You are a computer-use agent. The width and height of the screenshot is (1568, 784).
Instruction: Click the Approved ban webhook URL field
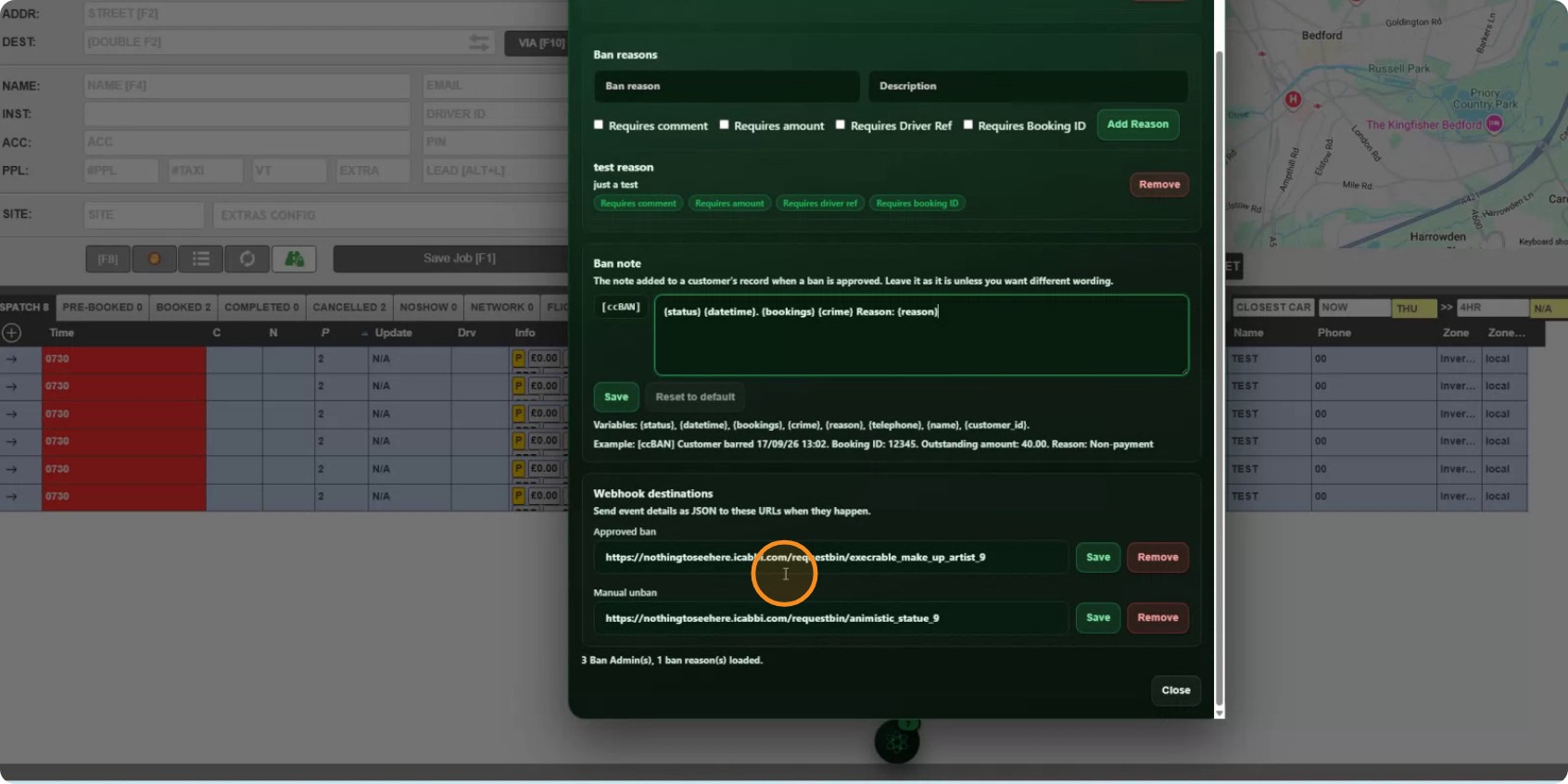click(x=831, y=557)
